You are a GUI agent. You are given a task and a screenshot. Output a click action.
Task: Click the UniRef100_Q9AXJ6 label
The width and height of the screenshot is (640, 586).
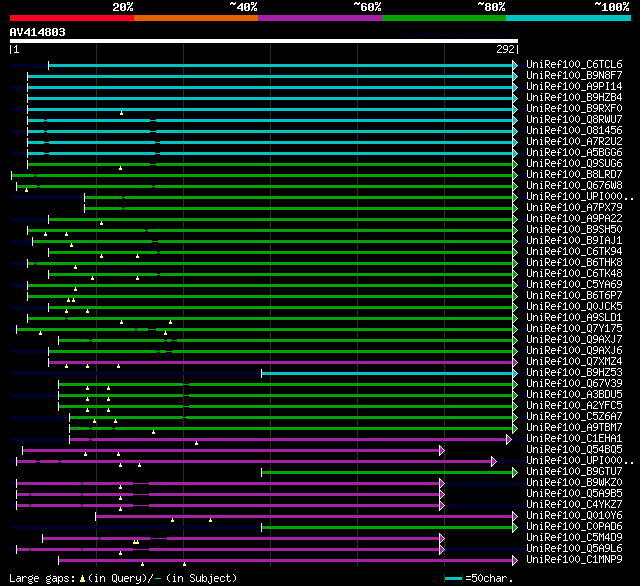click(574, 351)
